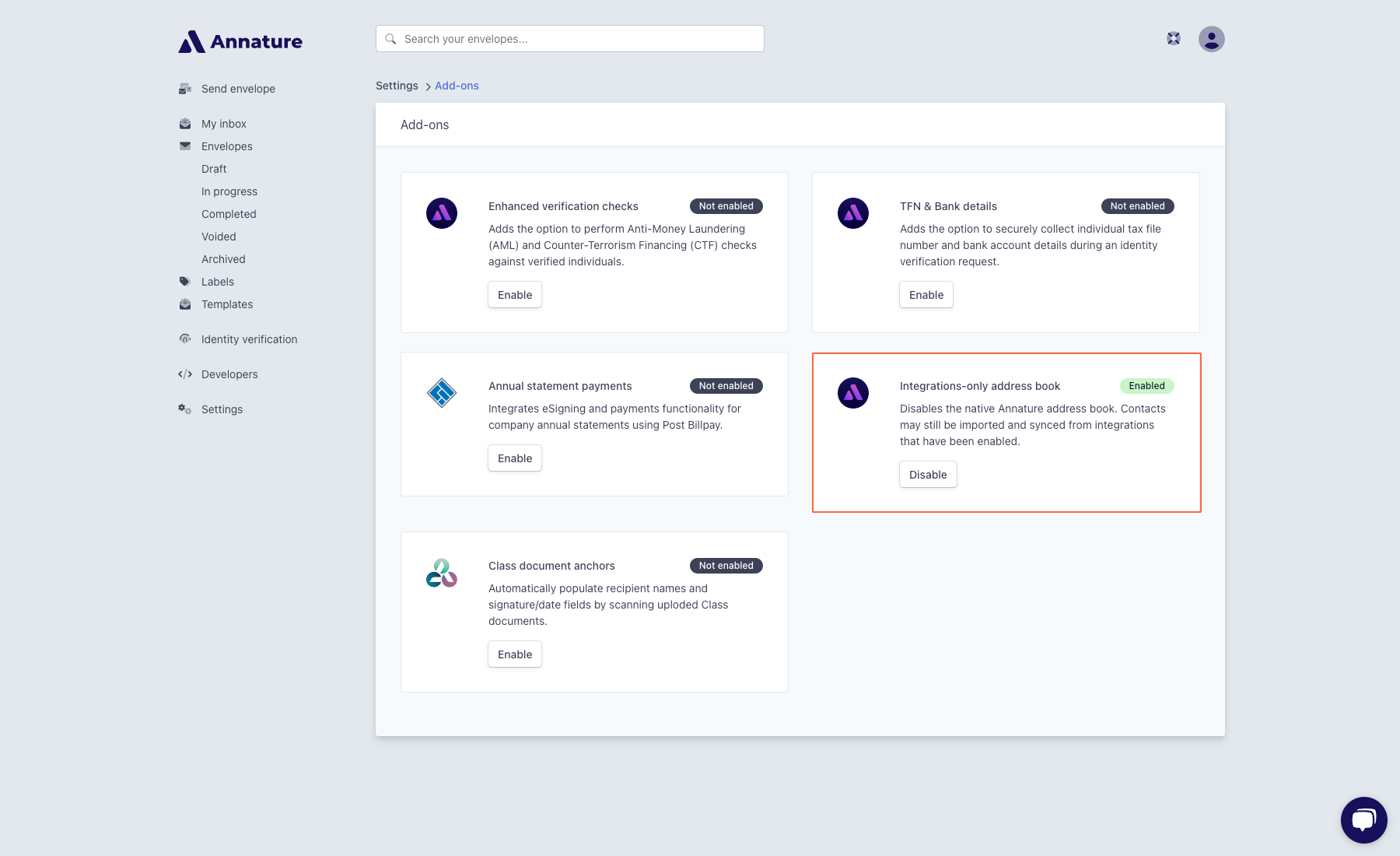The width and height of the screenshot is (1400, 856).
Task: Click the Envelopes sidebar icon
Action: pos(185,146)
